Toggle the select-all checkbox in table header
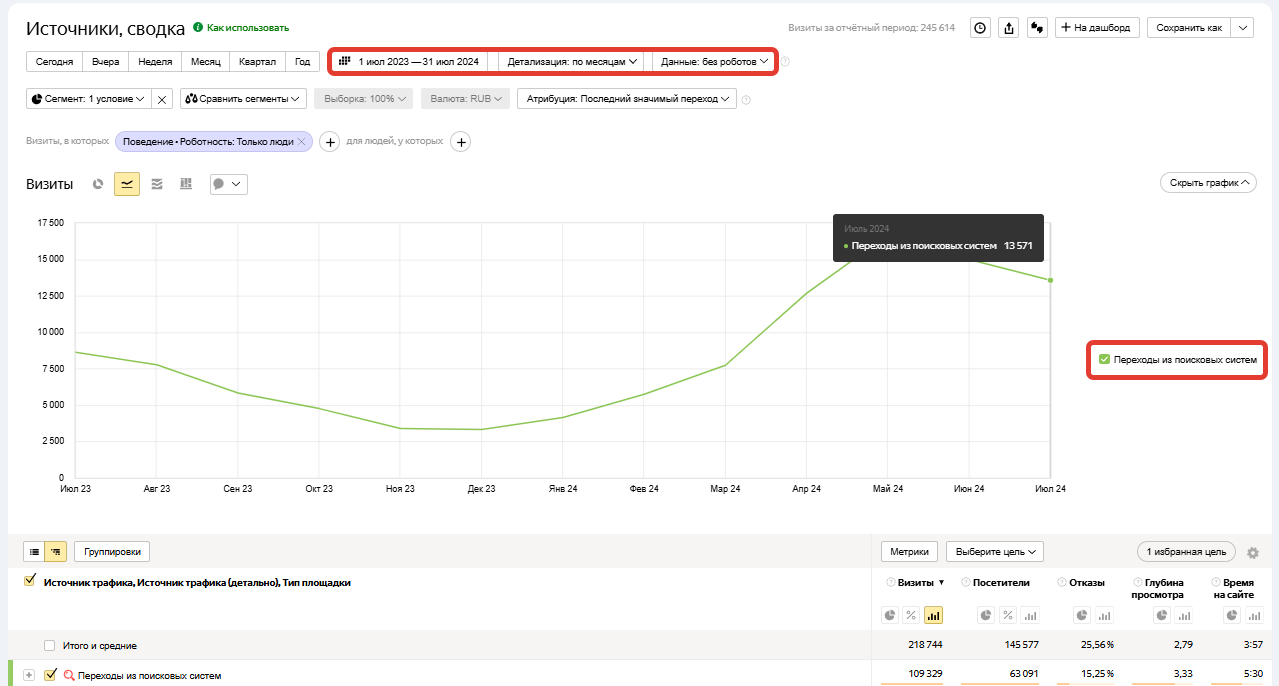Viewport: 1279px width, 686px height. click(30, 581)
